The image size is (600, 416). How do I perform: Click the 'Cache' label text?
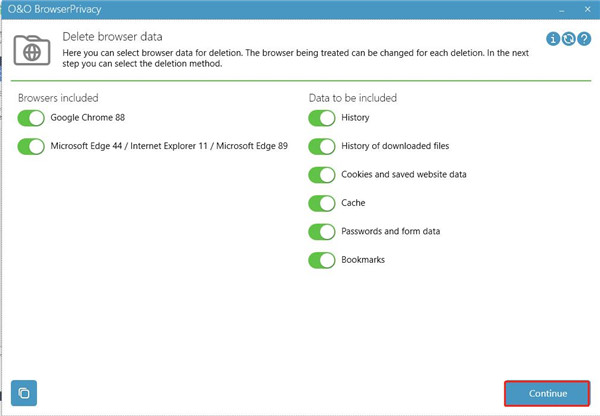(x=353, y=203)
